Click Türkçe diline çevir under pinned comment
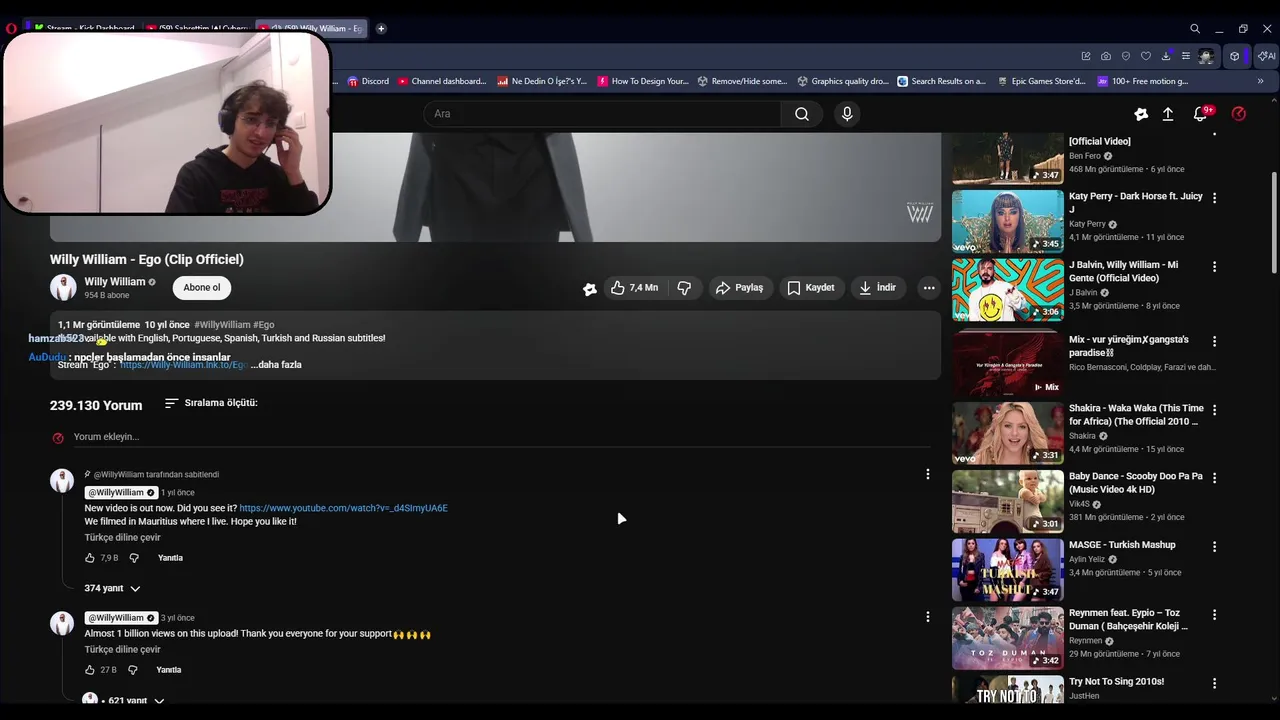Viewport: 1280px width, 720px height. (122, 538)
